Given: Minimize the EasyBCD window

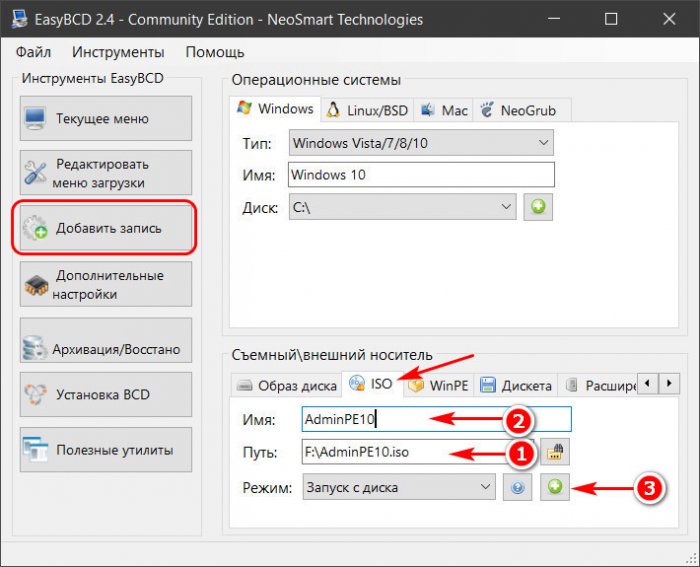Looking at the screenshot, I should (554, 19).
